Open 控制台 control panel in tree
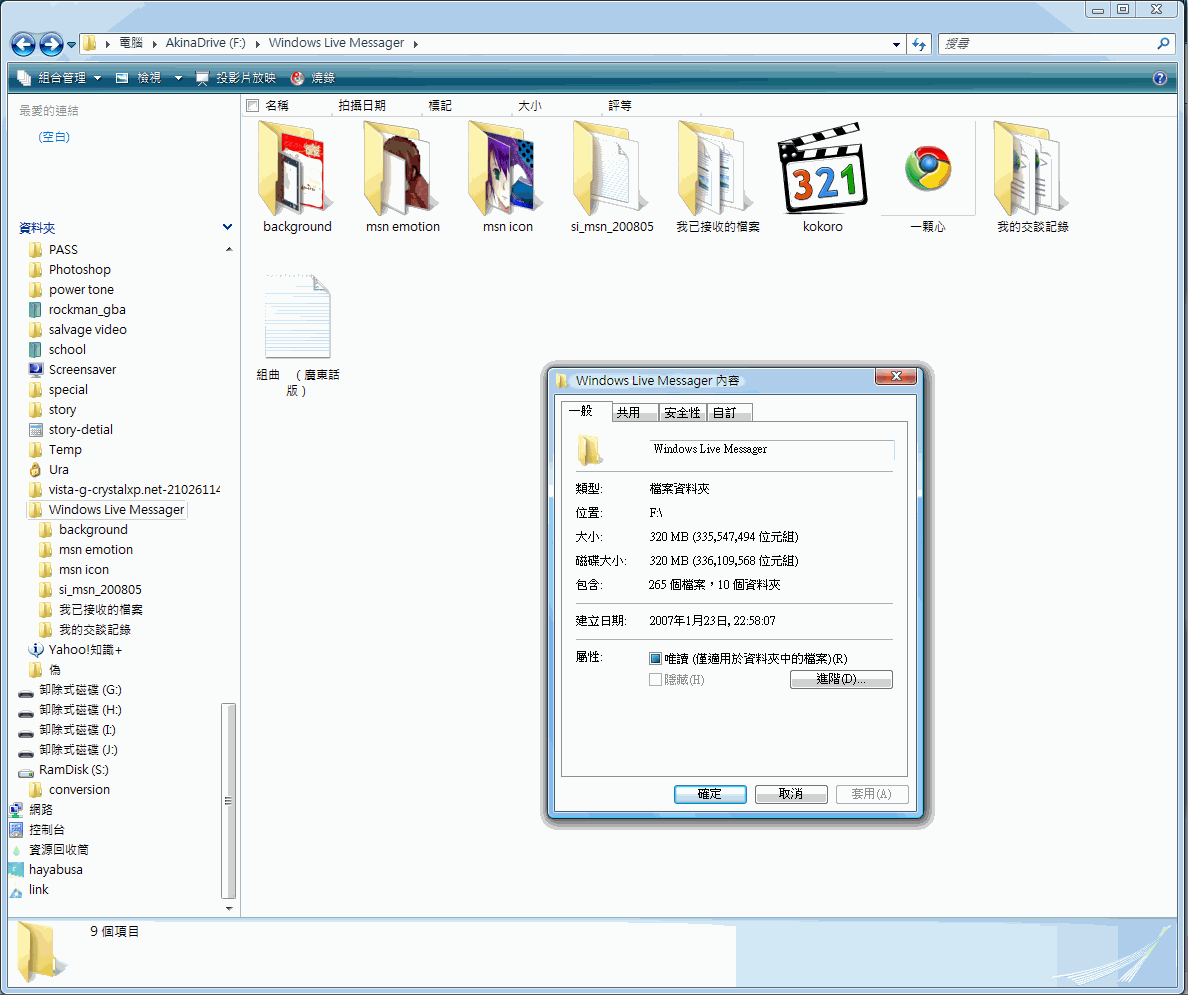 click(x=46, y=830)
